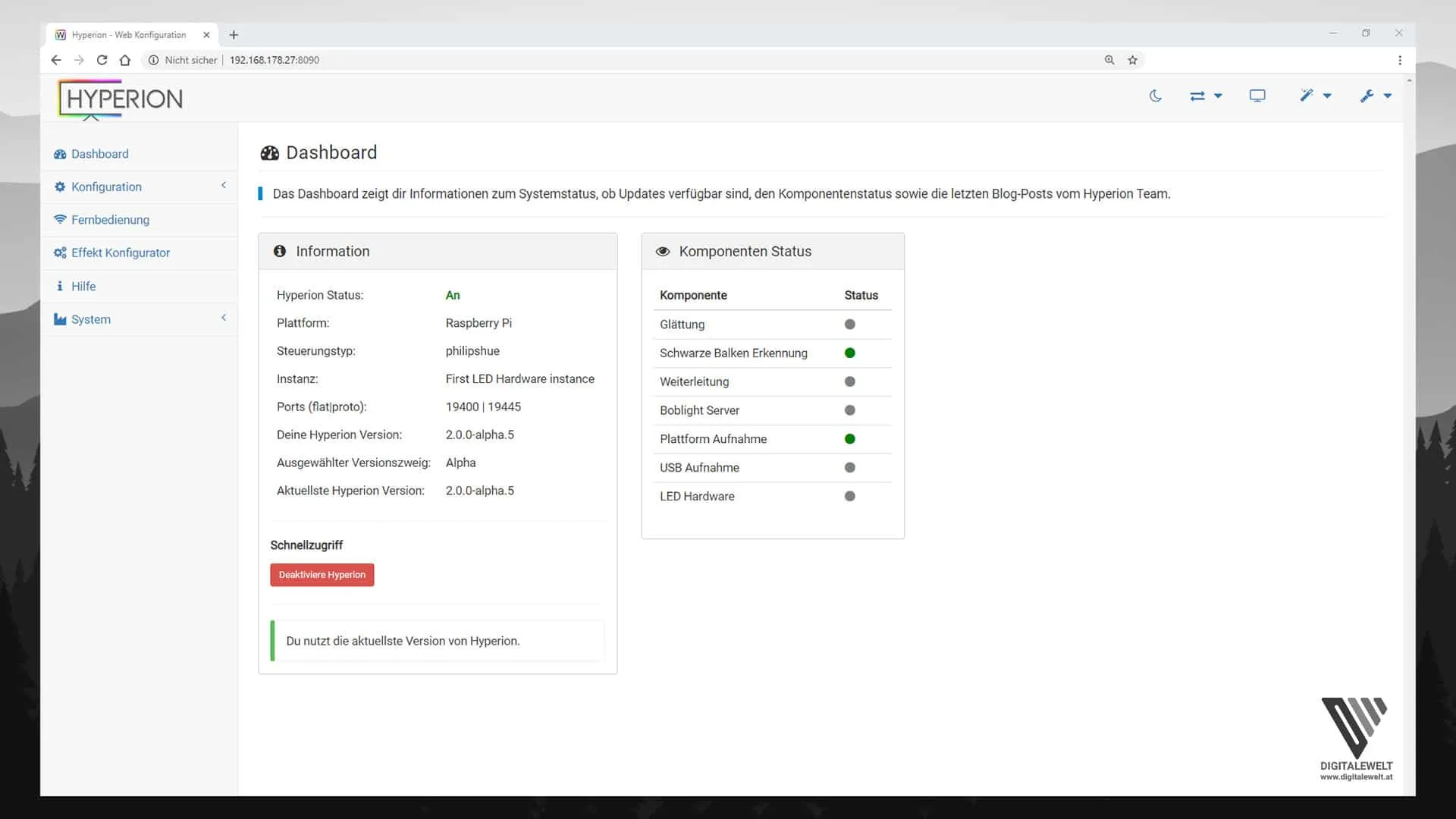
Task: Click the USB Aufnahme status dot
Action: pos(850,468)
